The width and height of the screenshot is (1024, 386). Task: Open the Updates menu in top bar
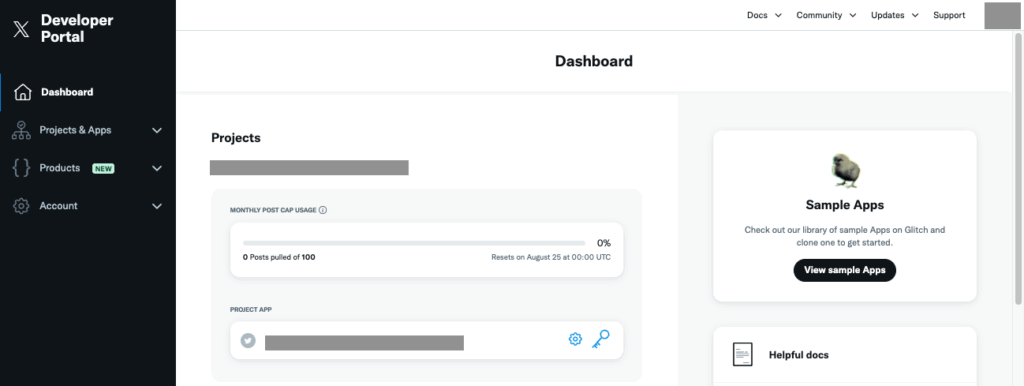pos(895,15)
